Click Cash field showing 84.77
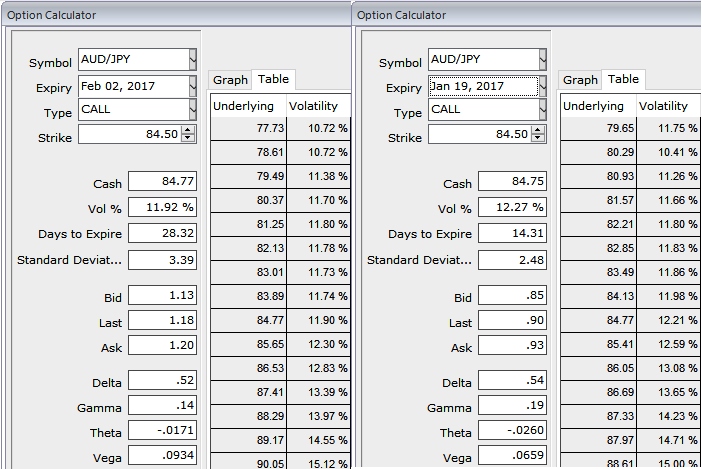The height and width of the screenshot is (469, 702). [163, 181]
